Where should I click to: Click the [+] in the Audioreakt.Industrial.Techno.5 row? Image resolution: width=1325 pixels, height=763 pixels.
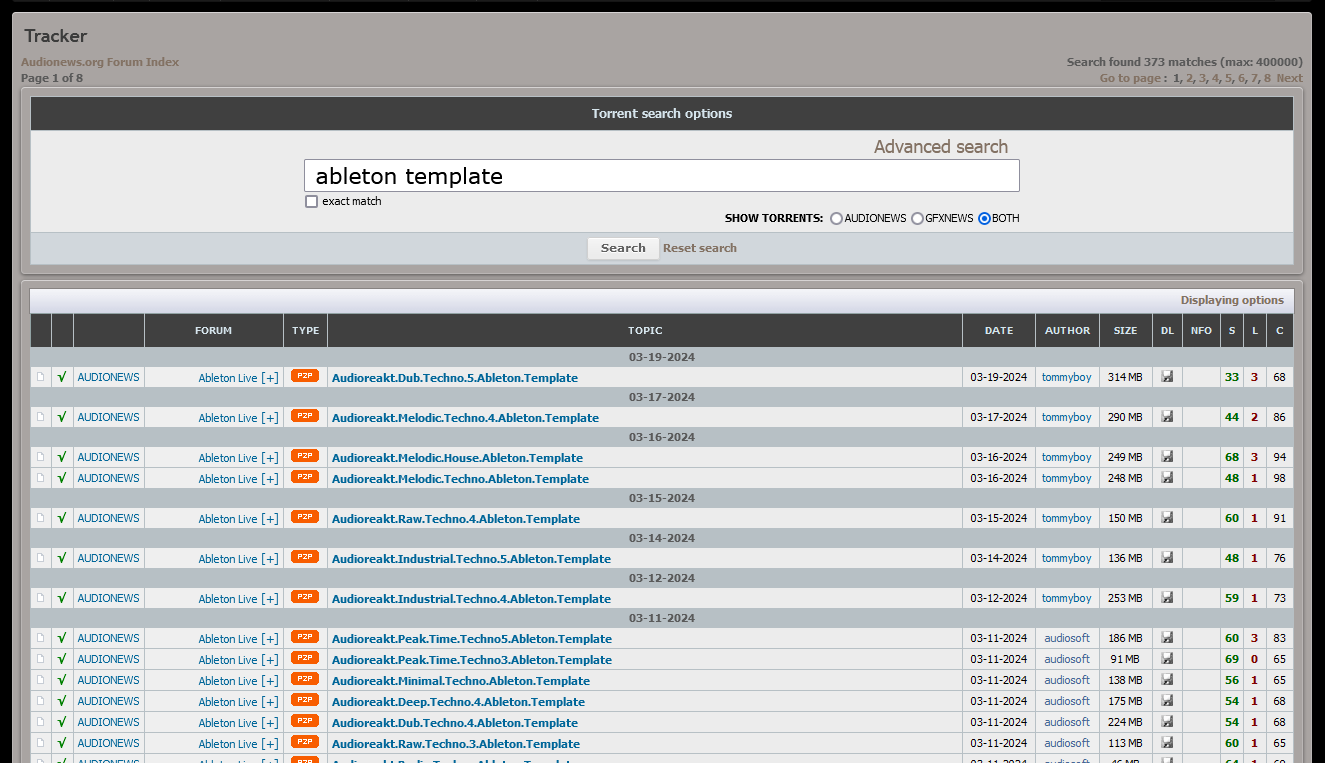pos(270,559)
